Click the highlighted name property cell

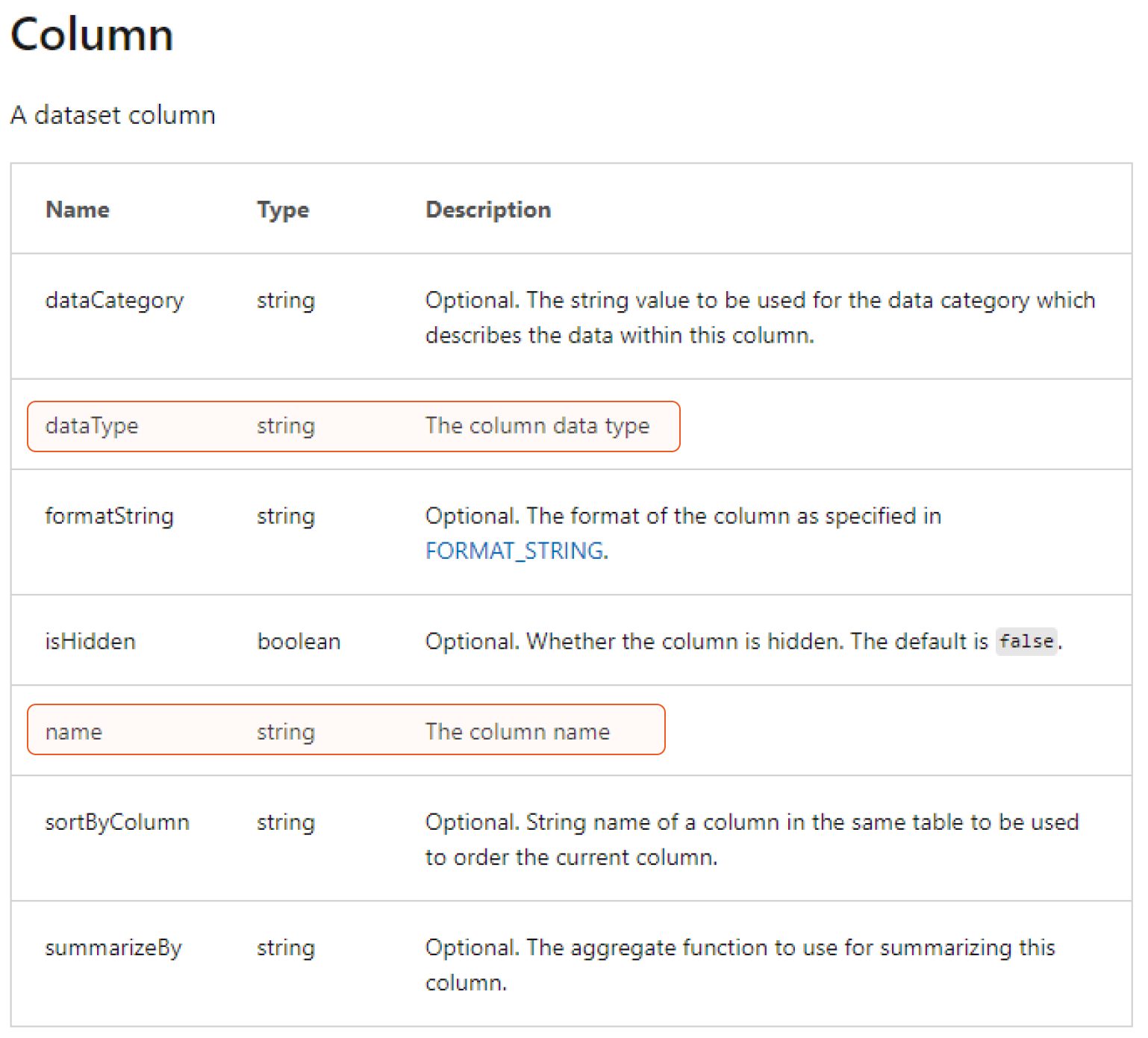pyautogui.click(x=73, y=731)
